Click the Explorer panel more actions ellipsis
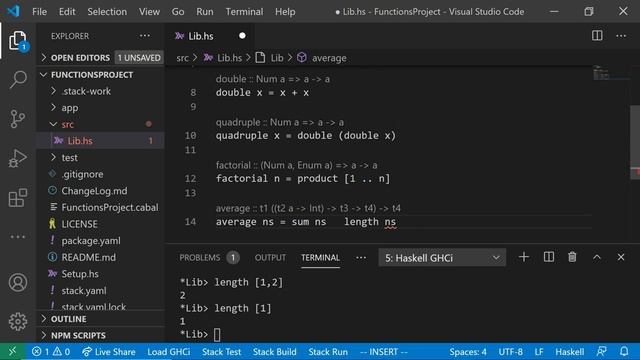 tap(144, 36)
